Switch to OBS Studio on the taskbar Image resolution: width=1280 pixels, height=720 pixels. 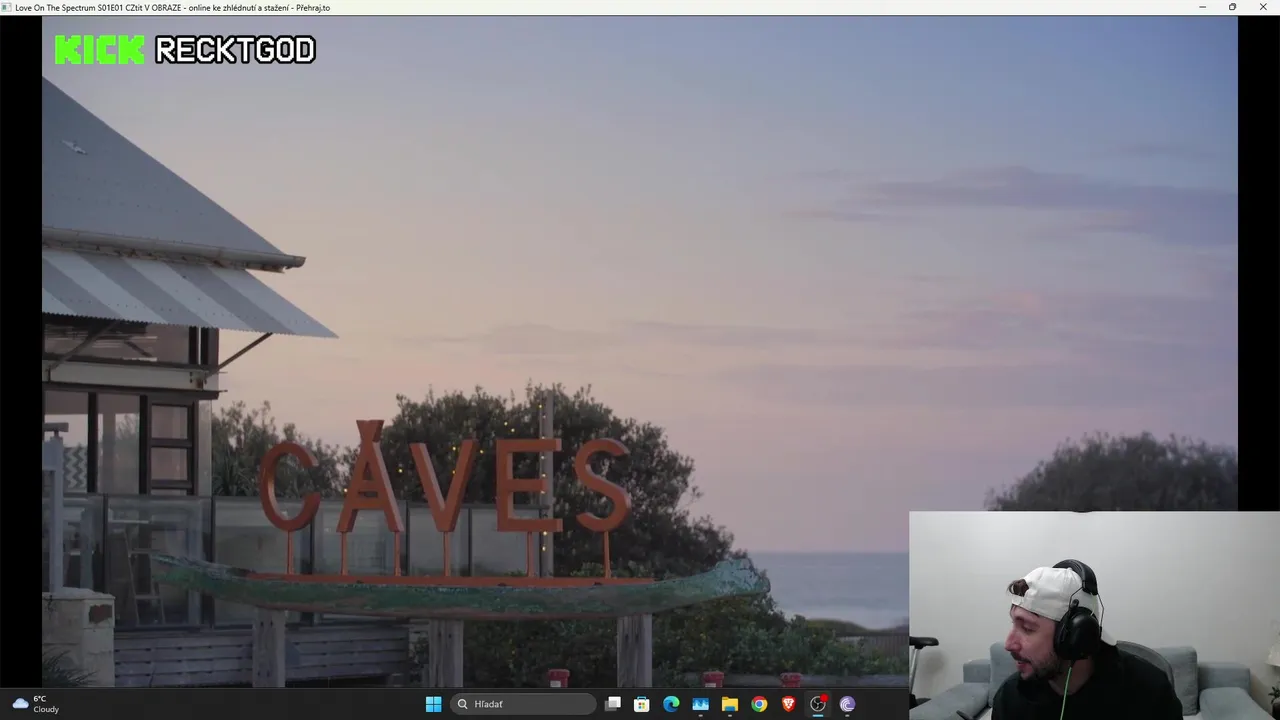(x=818, y=704)
